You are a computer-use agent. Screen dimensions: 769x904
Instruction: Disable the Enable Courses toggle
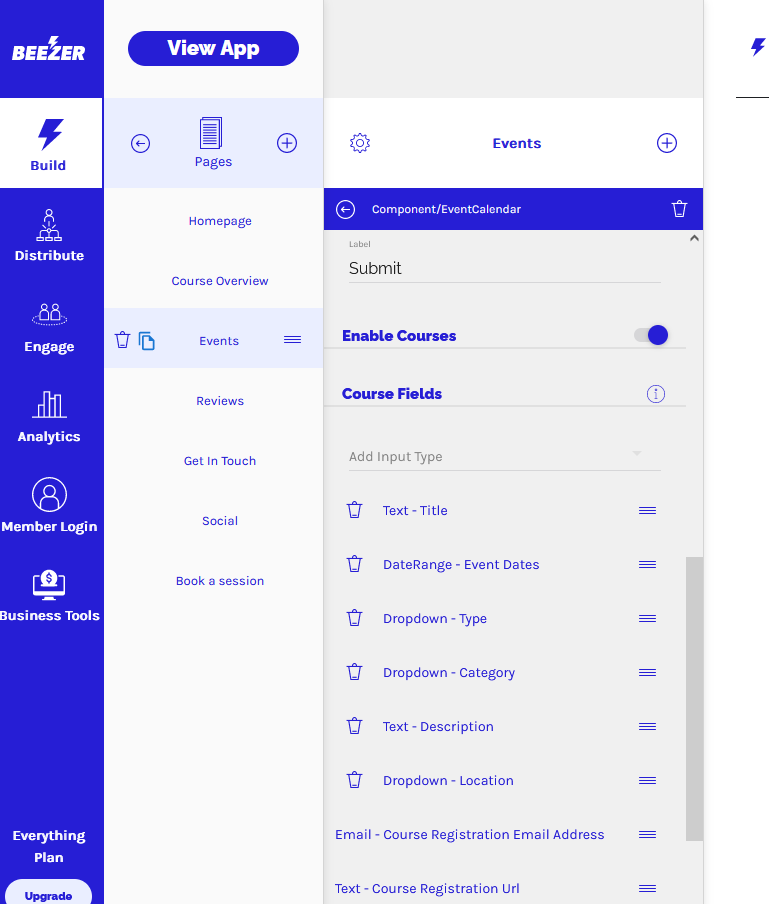pyautogui.click(x=652, y=336)
